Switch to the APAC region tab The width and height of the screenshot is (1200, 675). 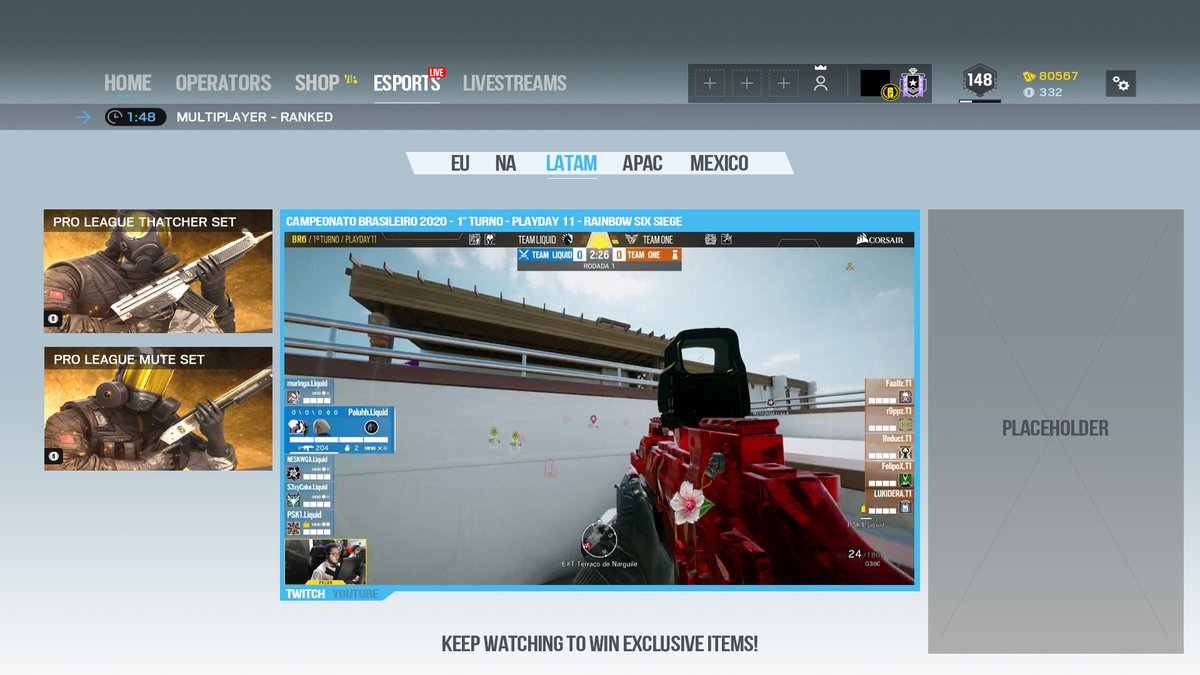(x=643, y=163)
